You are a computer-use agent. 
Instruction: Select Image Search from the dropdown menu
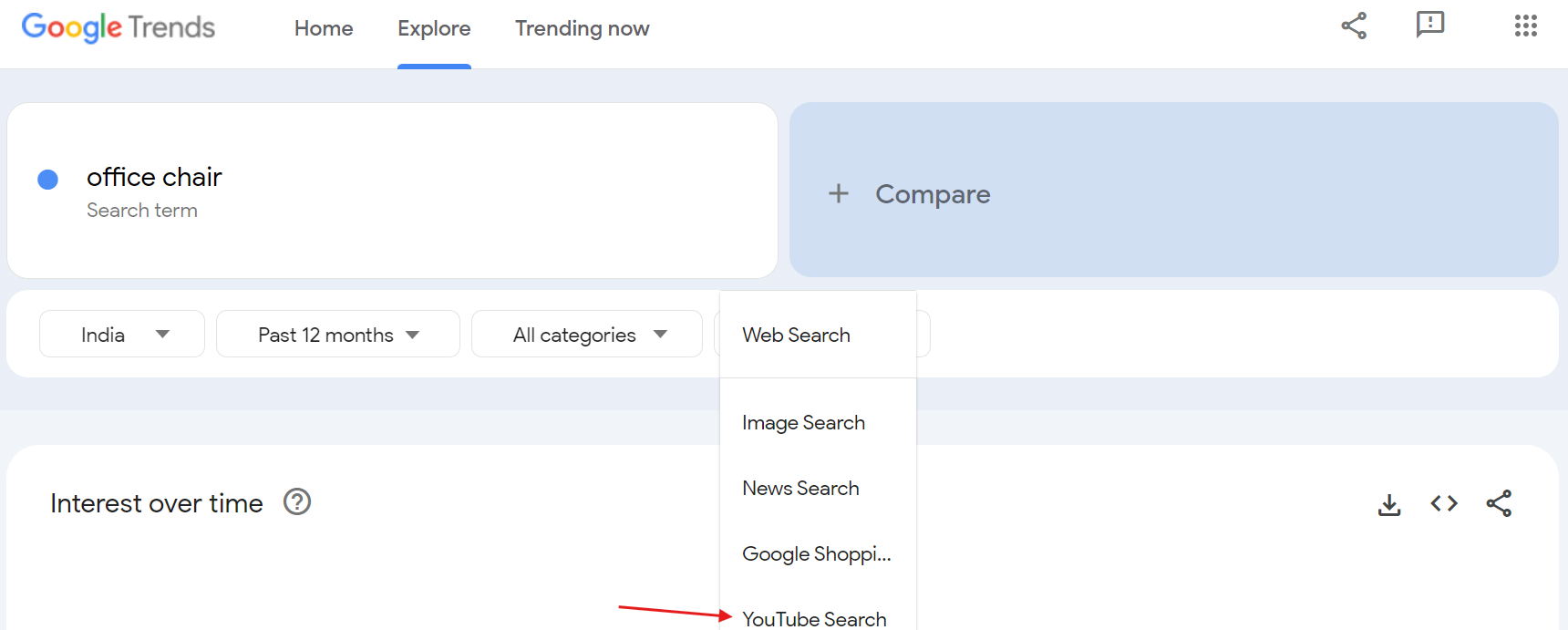[804, 422]
